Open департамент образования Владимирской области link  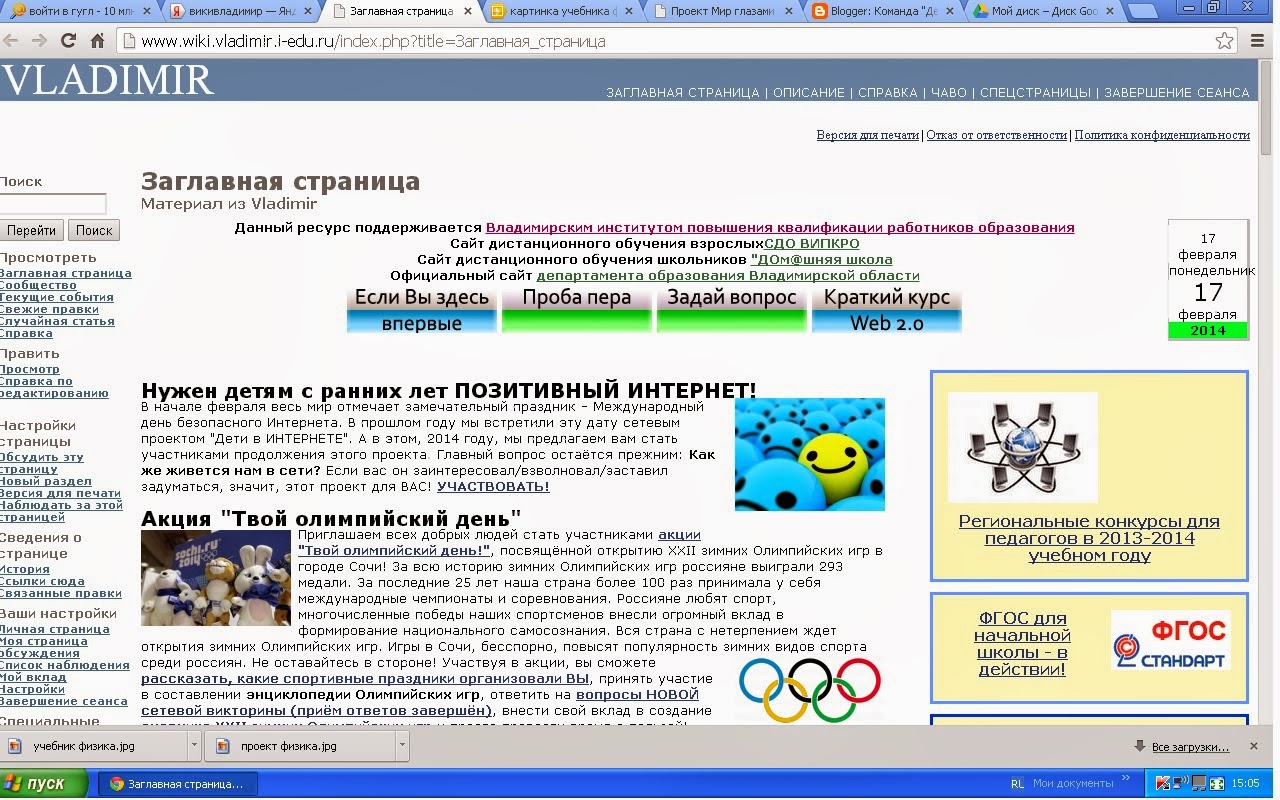[x=728, y=275]
